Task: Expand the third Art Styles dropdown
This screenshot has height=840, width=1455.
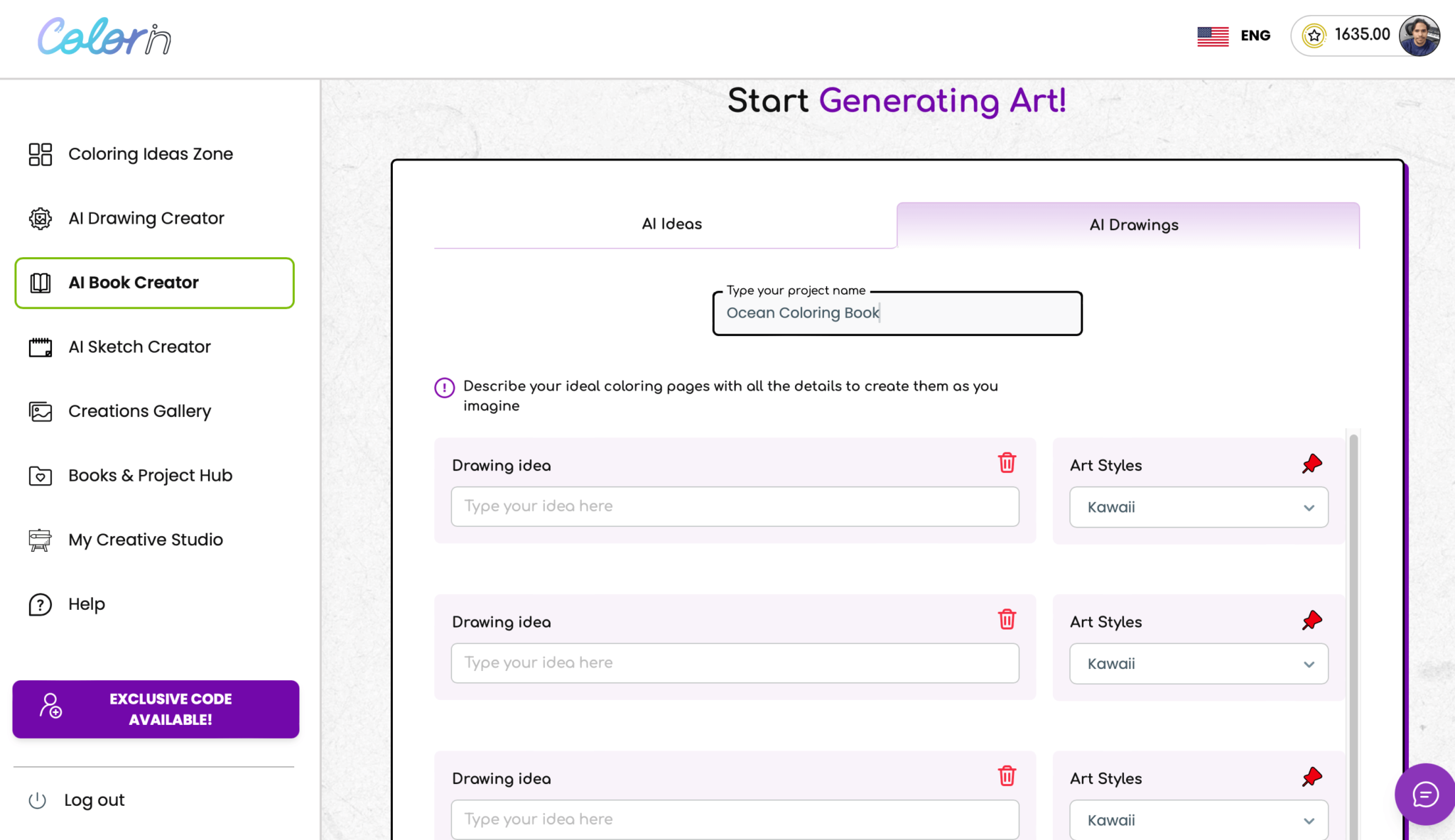Action: (1198, 819)
